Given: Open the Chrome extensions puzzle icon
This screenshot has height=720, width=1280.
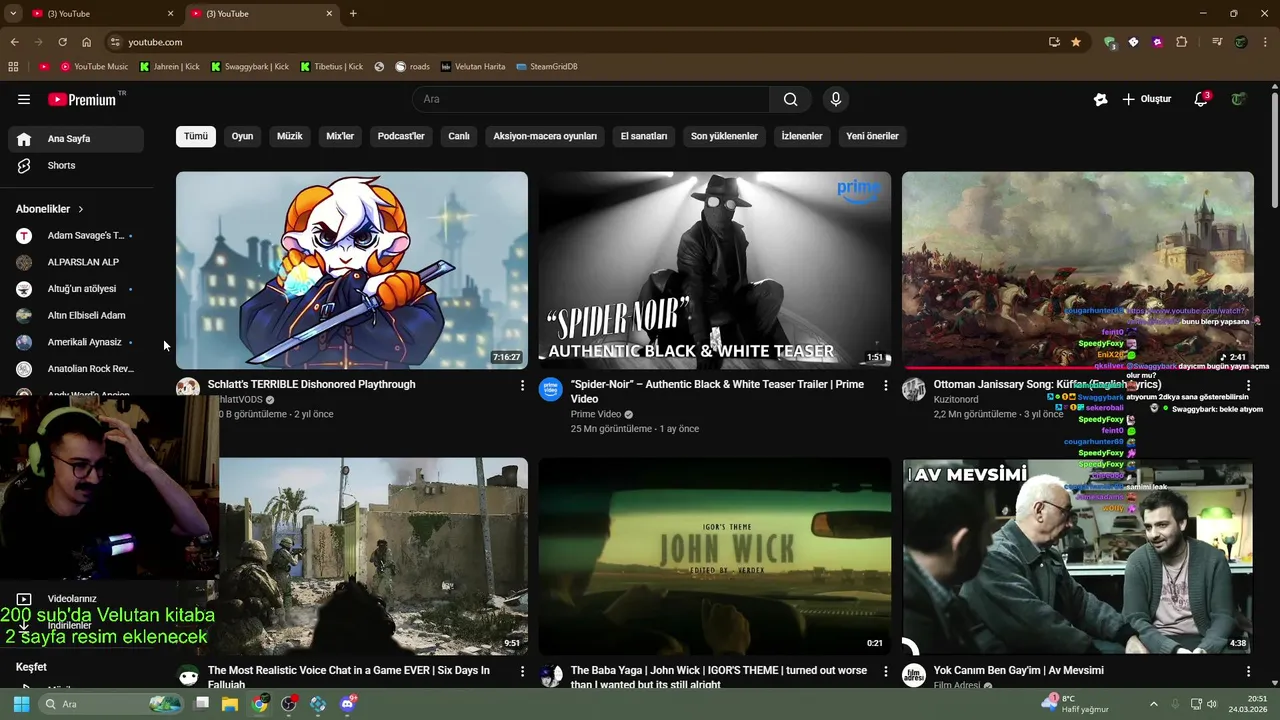Looking at the screenshot, I should click(x=1182, y=42).
